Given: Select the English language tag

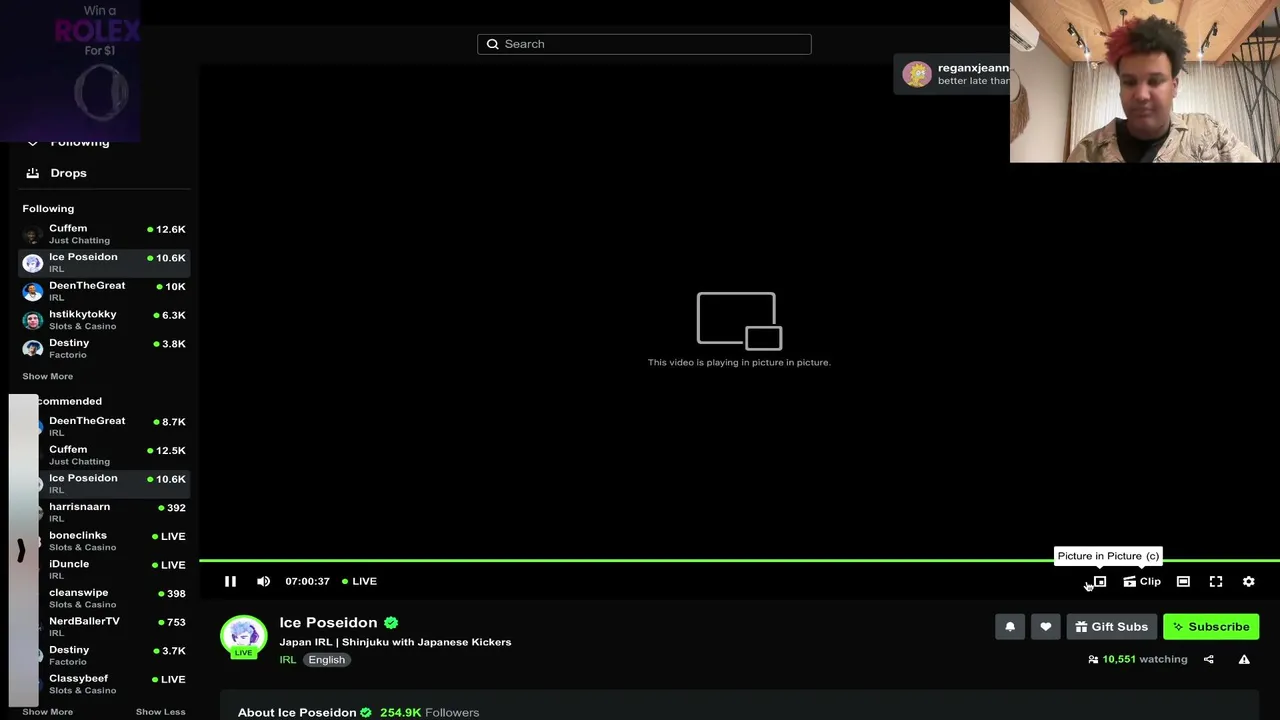Looking at the screenshot, I should tap(326, 660).
